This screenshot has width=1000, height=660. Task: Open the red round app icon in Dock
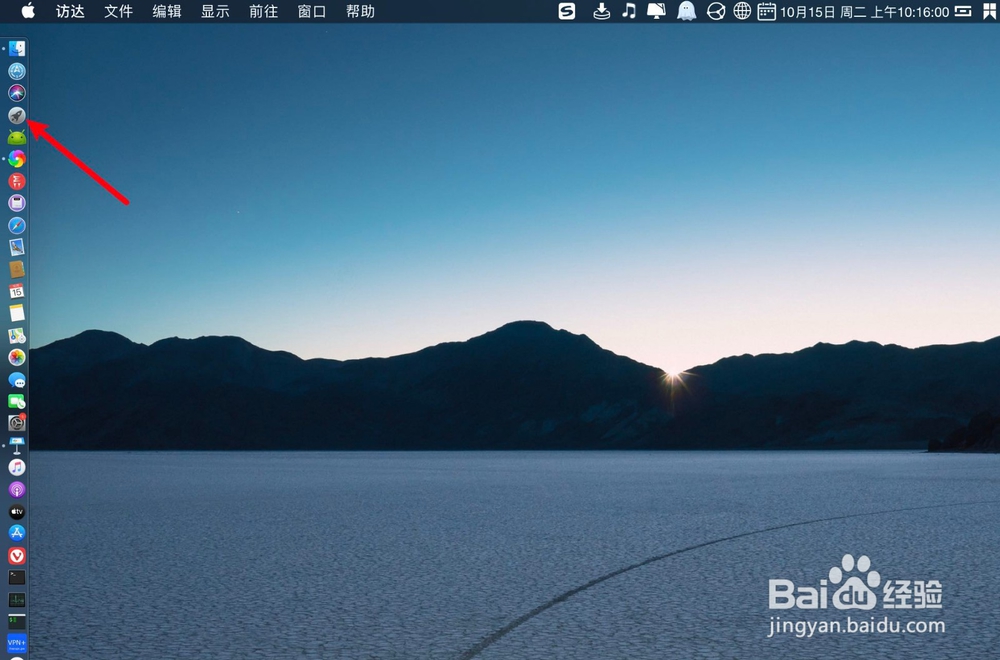pos(17,181)
